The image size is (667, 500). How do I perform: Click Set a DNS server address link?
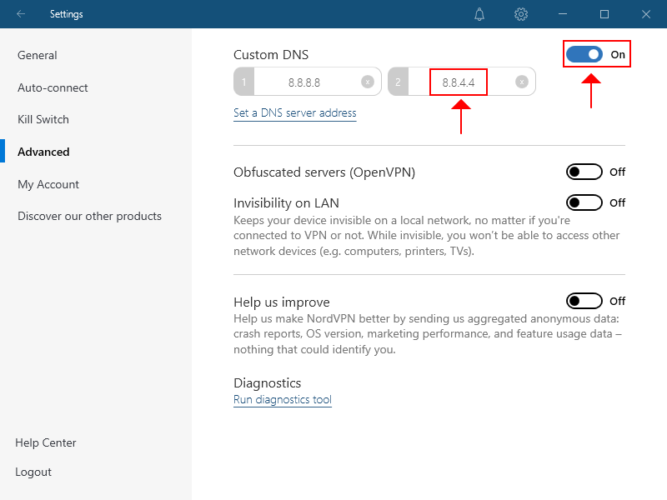pos(295,113)
